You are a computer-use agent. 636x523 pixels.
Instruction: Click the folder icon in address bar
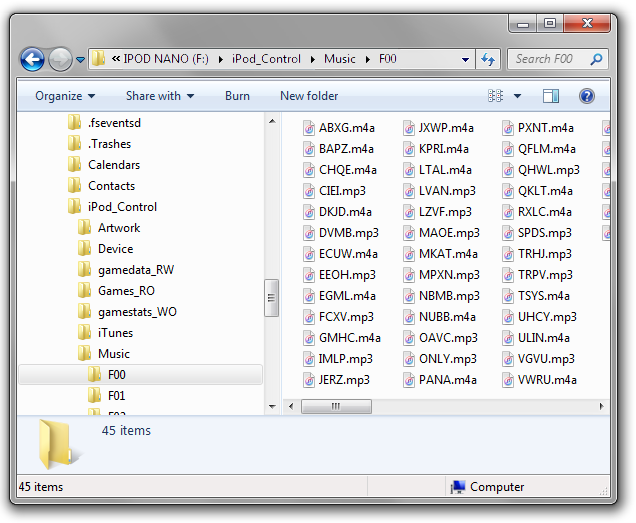coord(98,59)
